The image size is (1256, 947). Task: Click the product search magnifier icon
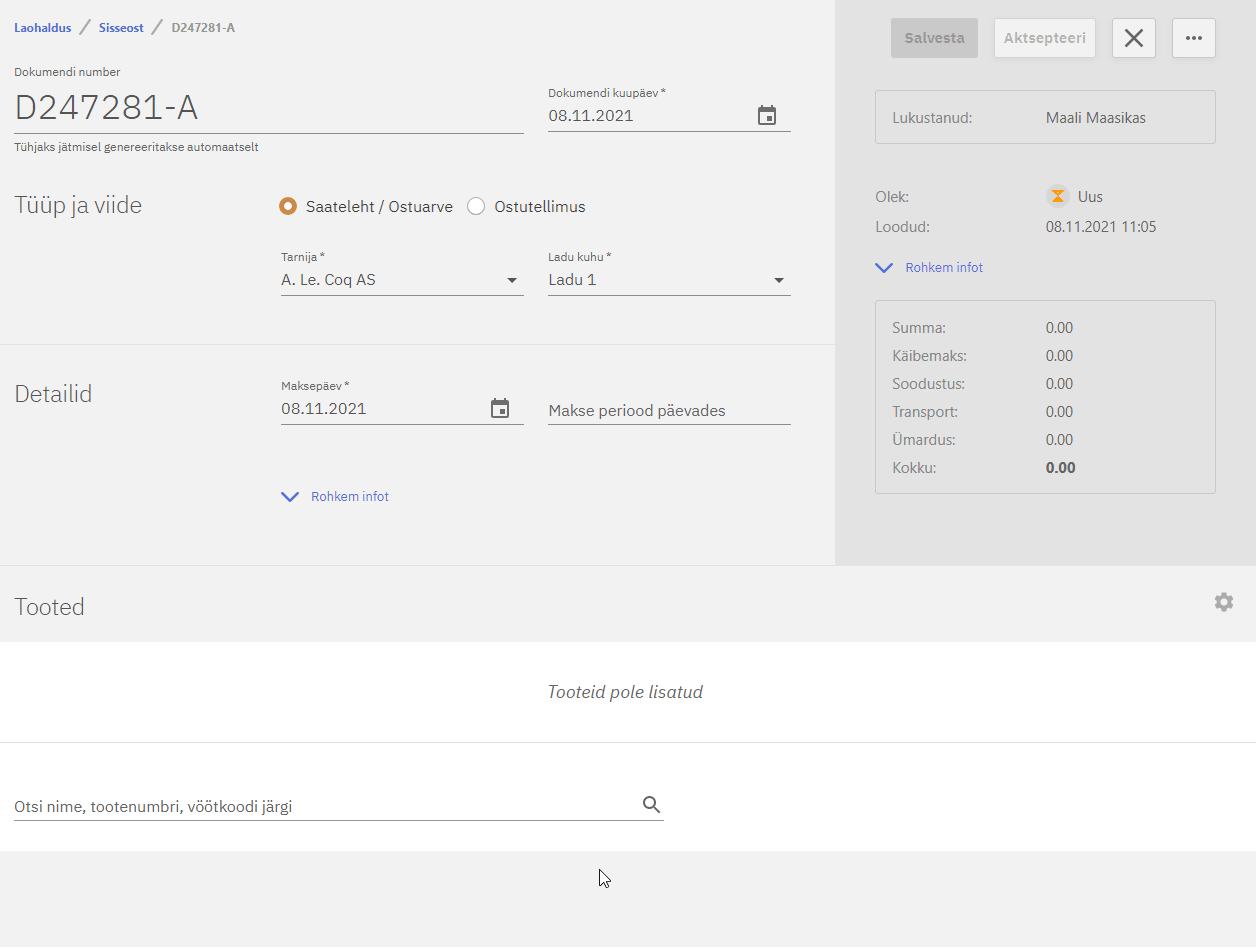tap(651, 805)
